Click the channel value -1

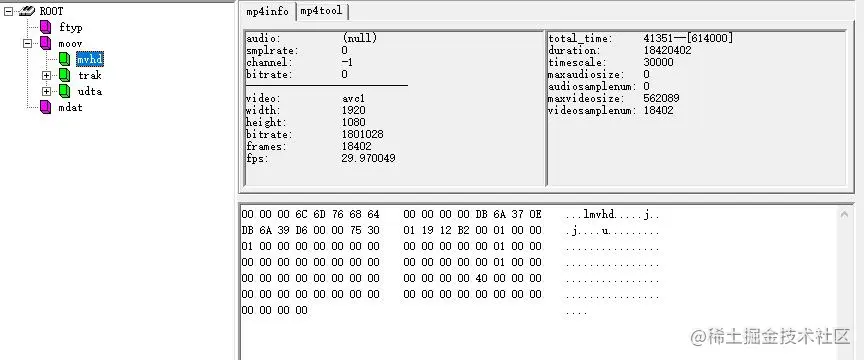[347, 62]
